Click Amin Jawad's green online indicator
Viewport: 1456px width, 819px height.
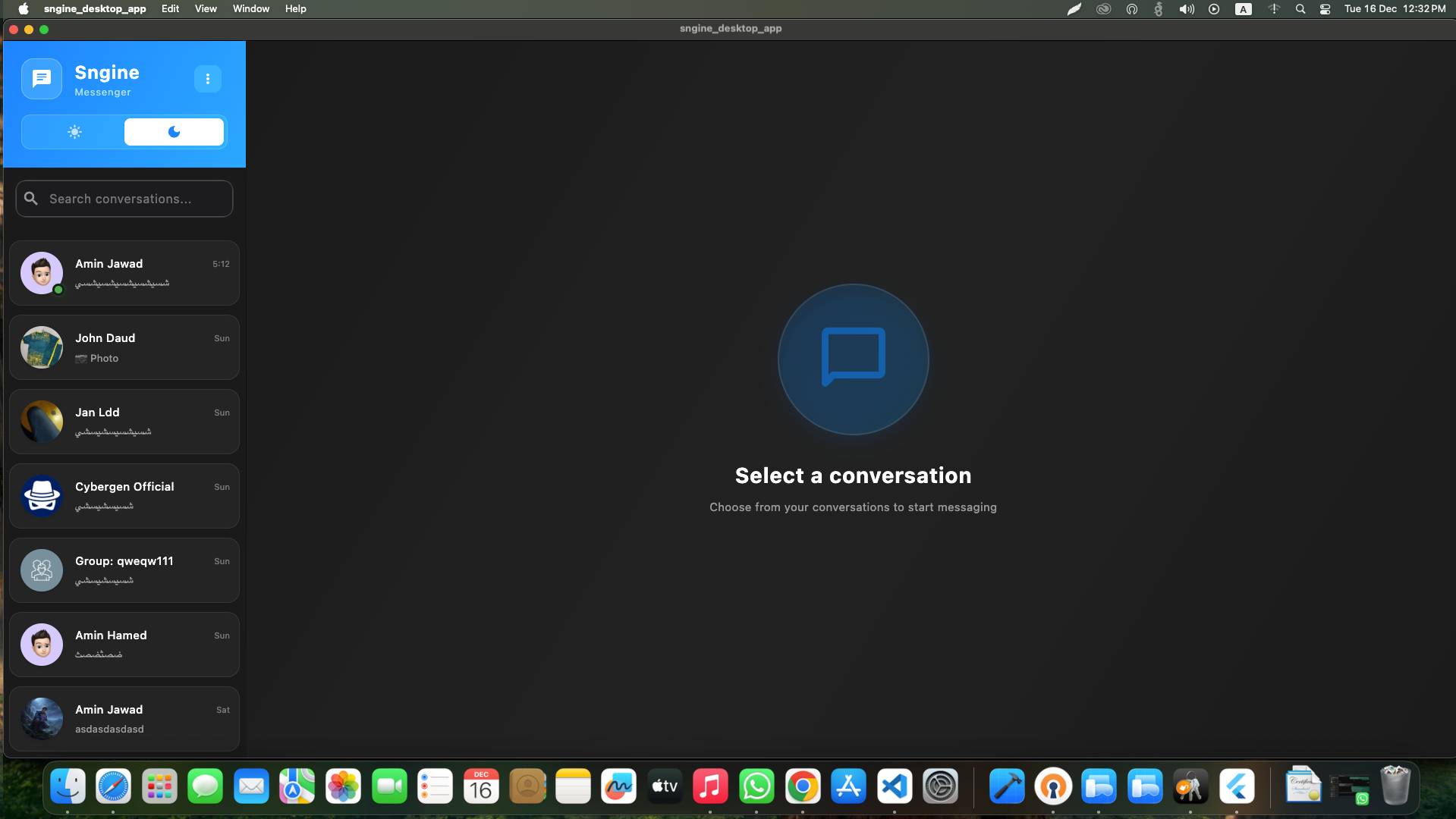57,289
